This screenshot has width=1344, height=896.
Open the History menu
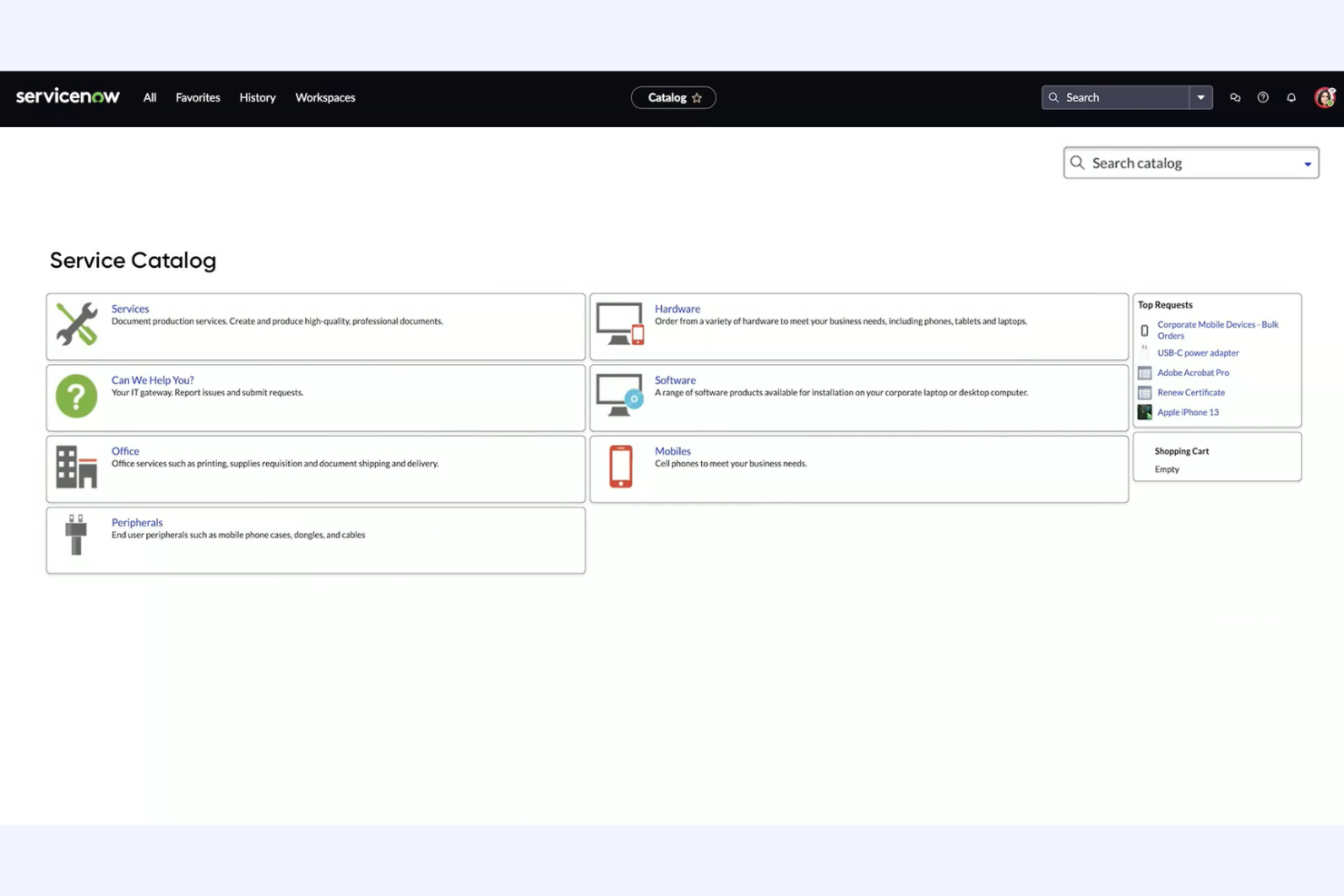(x=257, y=97)
